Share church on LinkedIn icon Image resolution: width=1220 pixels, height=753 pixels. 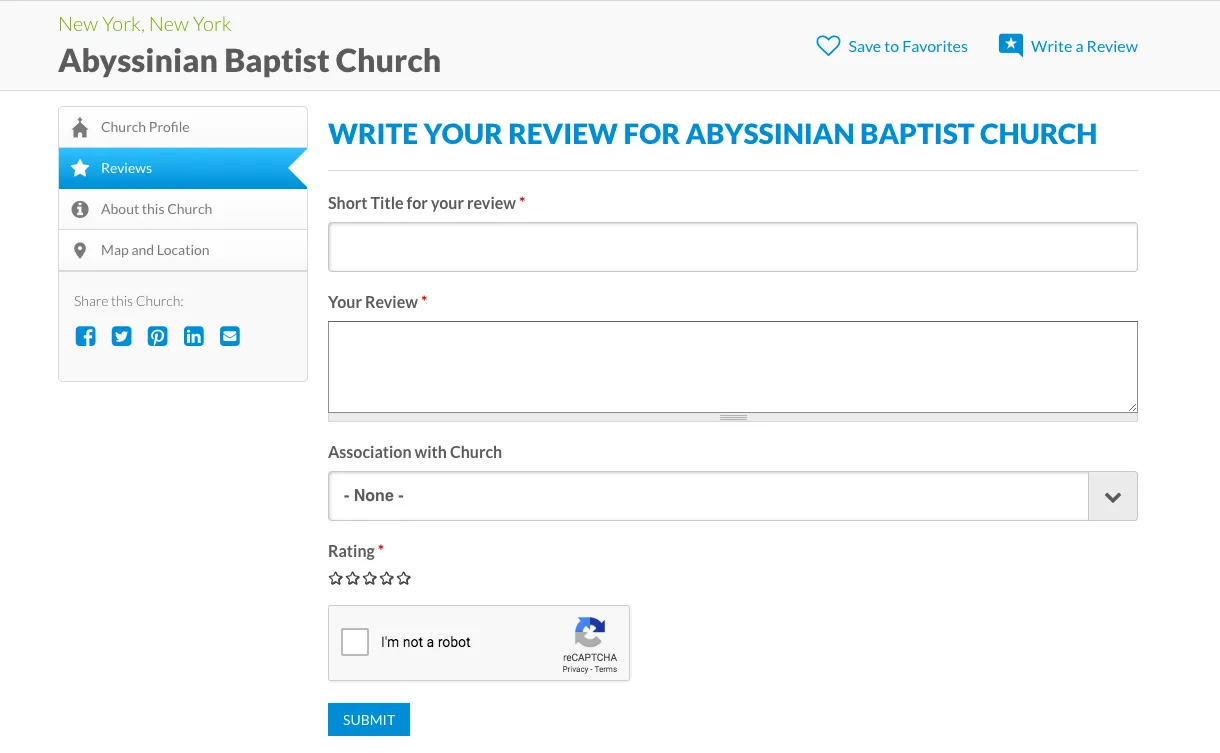click(x=194, y=336)
